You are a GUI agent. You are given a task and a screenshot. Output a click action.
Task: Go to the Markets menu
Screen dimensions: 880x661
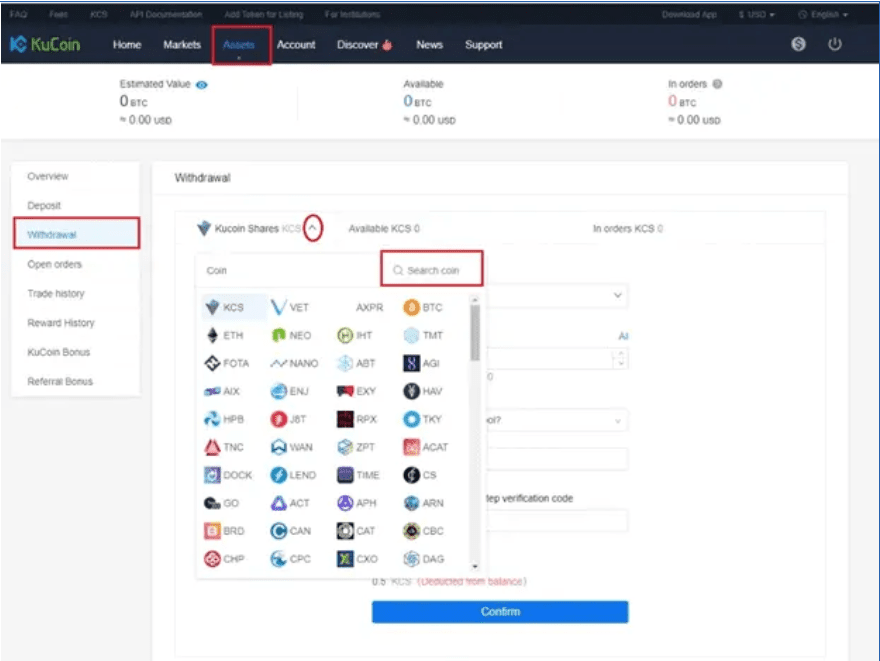tap(182, 45)
